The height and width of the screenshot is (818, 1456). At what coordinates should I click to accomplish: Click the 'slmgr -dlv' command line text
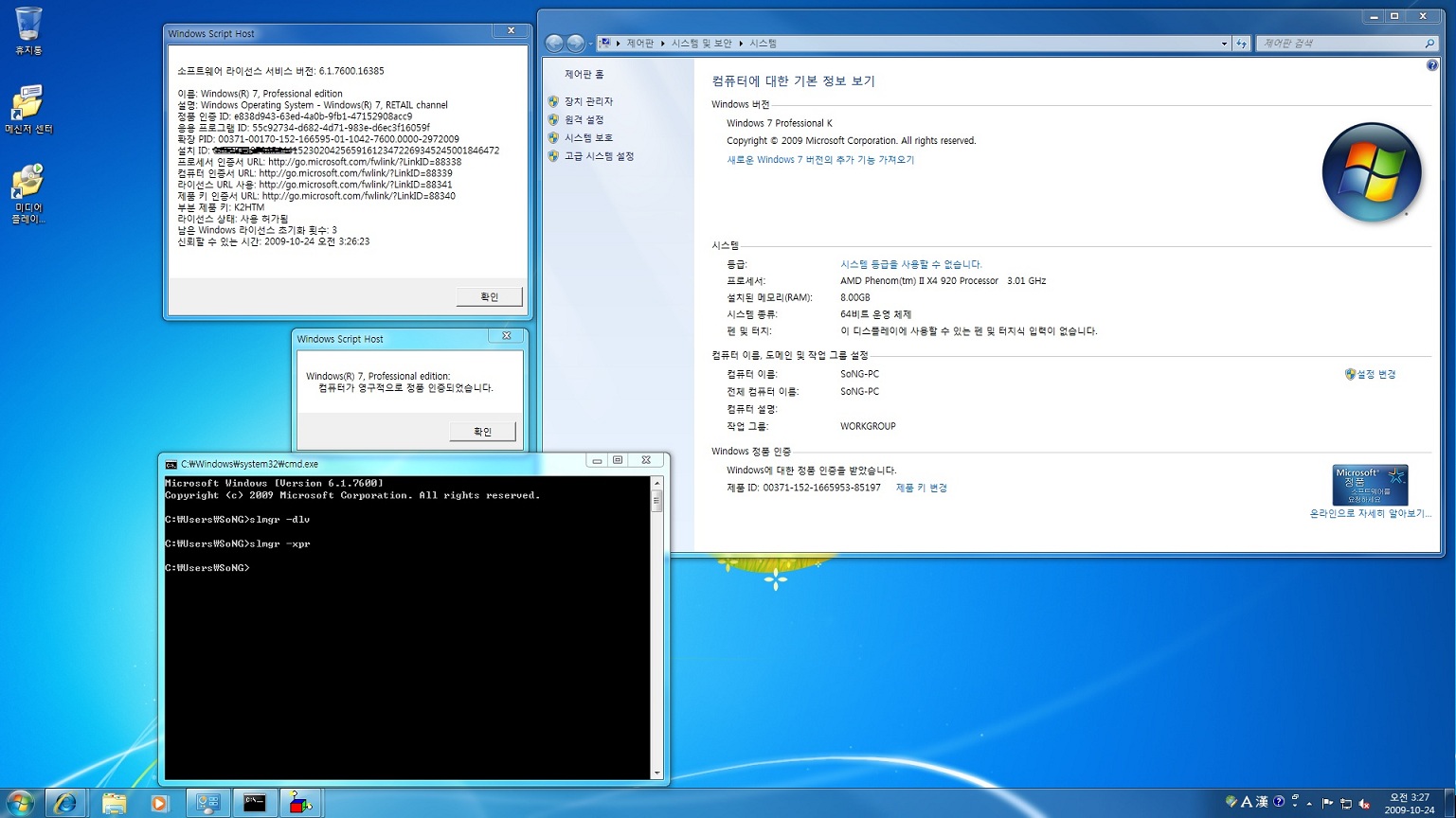coord(279,520)
